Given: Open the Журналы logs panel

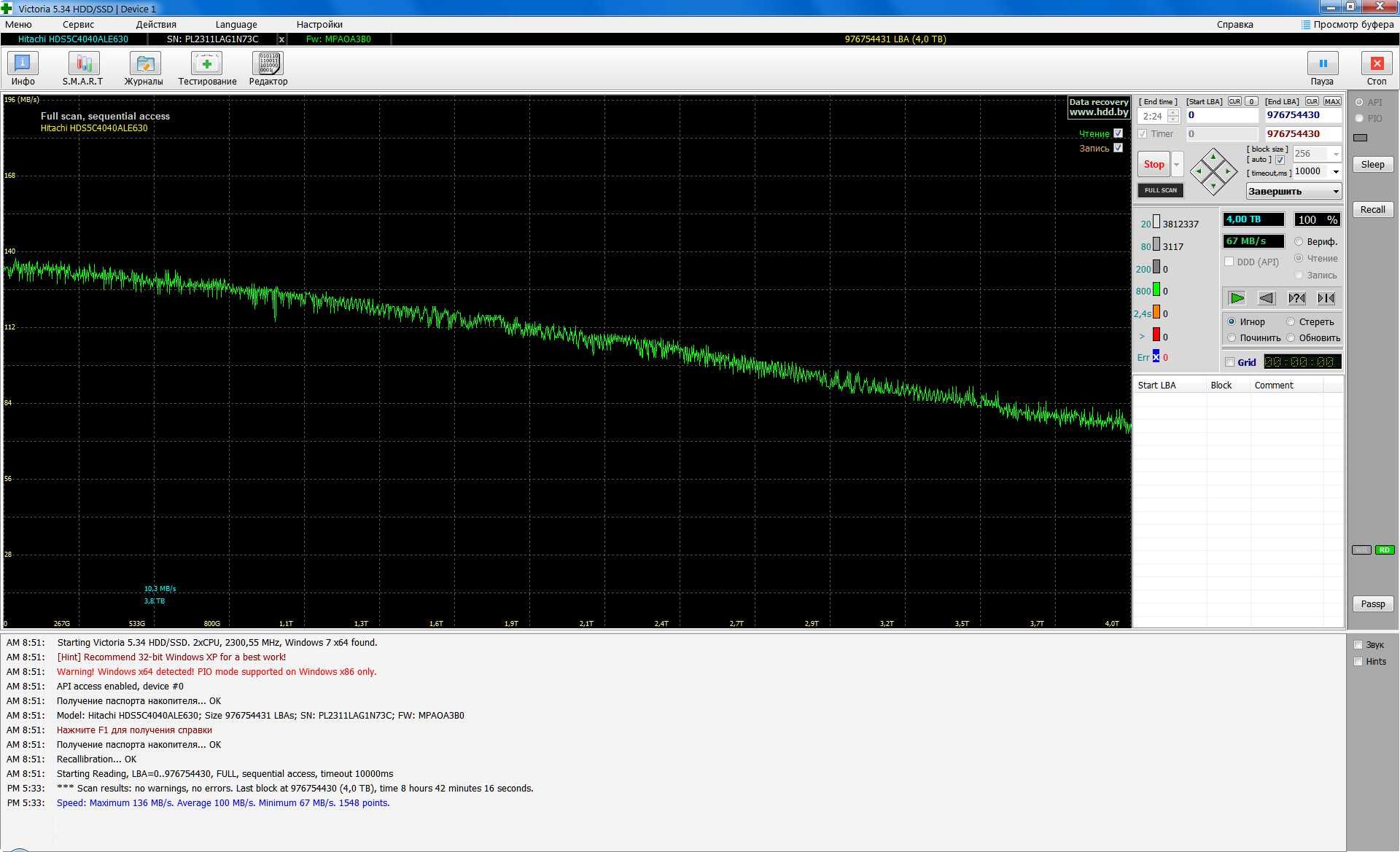Looking at the screenshot, I should pyautogui.click(x=144, y=69).
